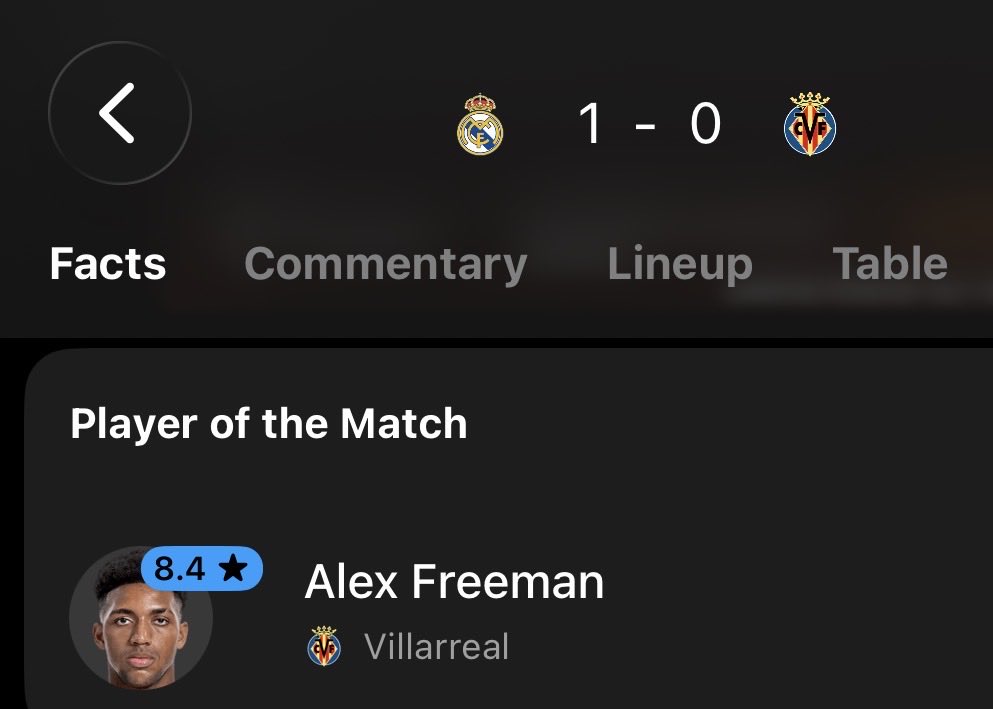Tap the circular outline around the back arrow
Screen dimensions: 993x709
click(x=119, y=44)
